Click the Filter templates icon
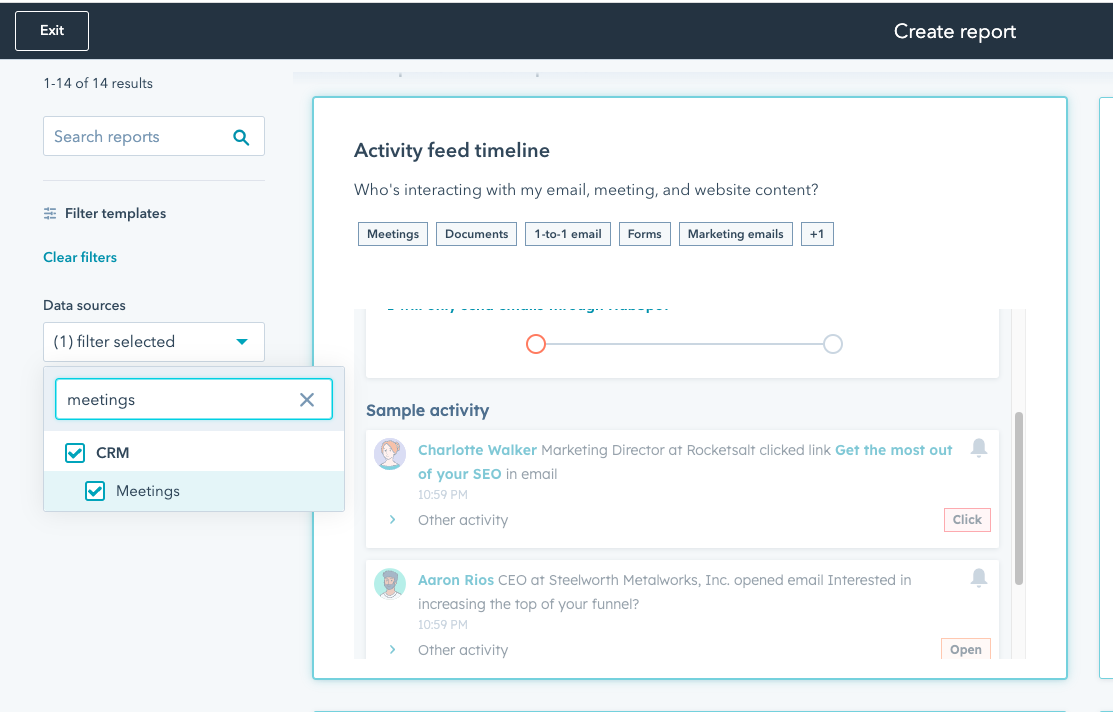Image resolution: width=1113 pixels, height=712 pixels. pos(49,213)
